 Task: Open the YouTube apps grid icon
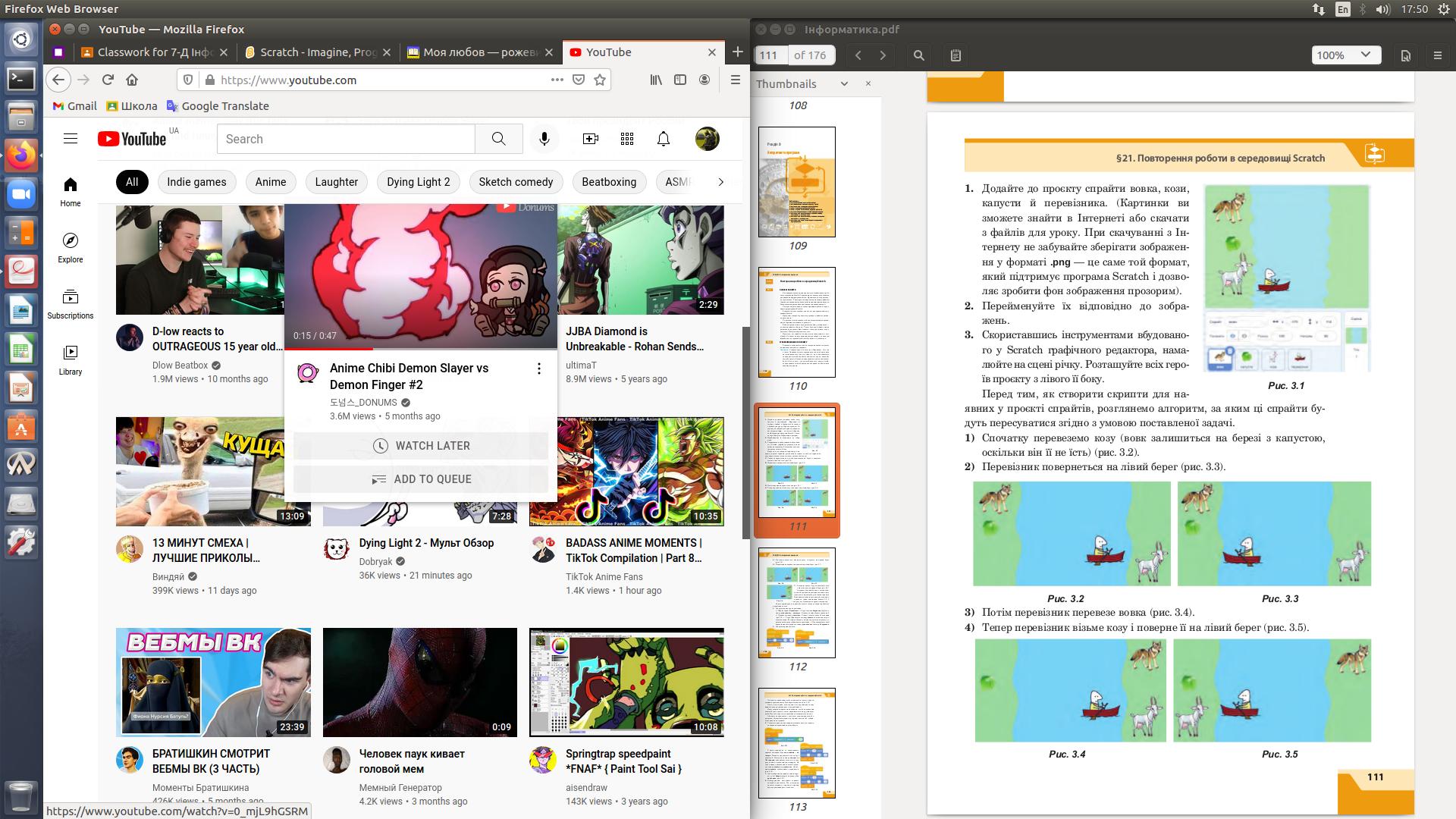tap(627, 139)
